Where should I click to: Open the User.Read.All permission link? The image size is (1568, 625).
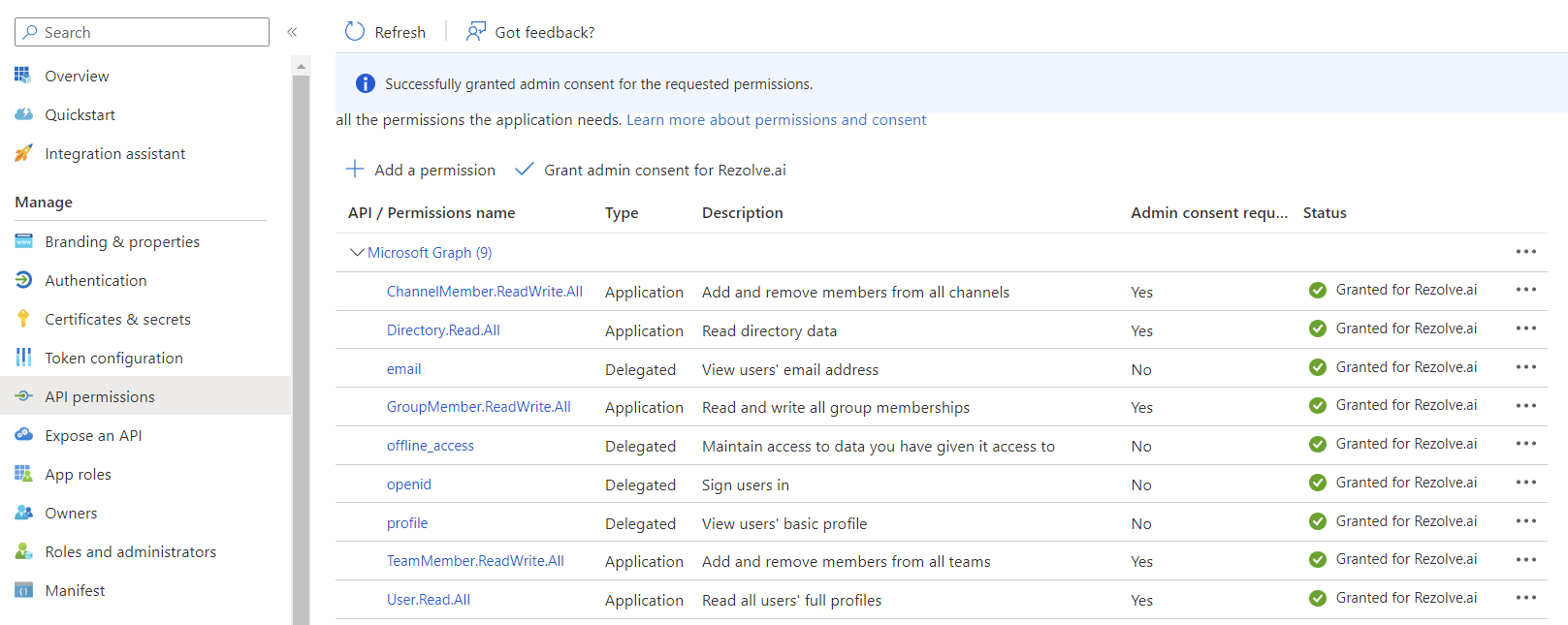click(429, 600)
